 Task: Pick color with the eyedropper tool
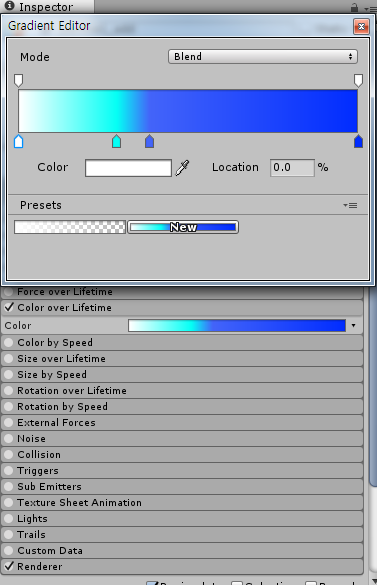183,168
